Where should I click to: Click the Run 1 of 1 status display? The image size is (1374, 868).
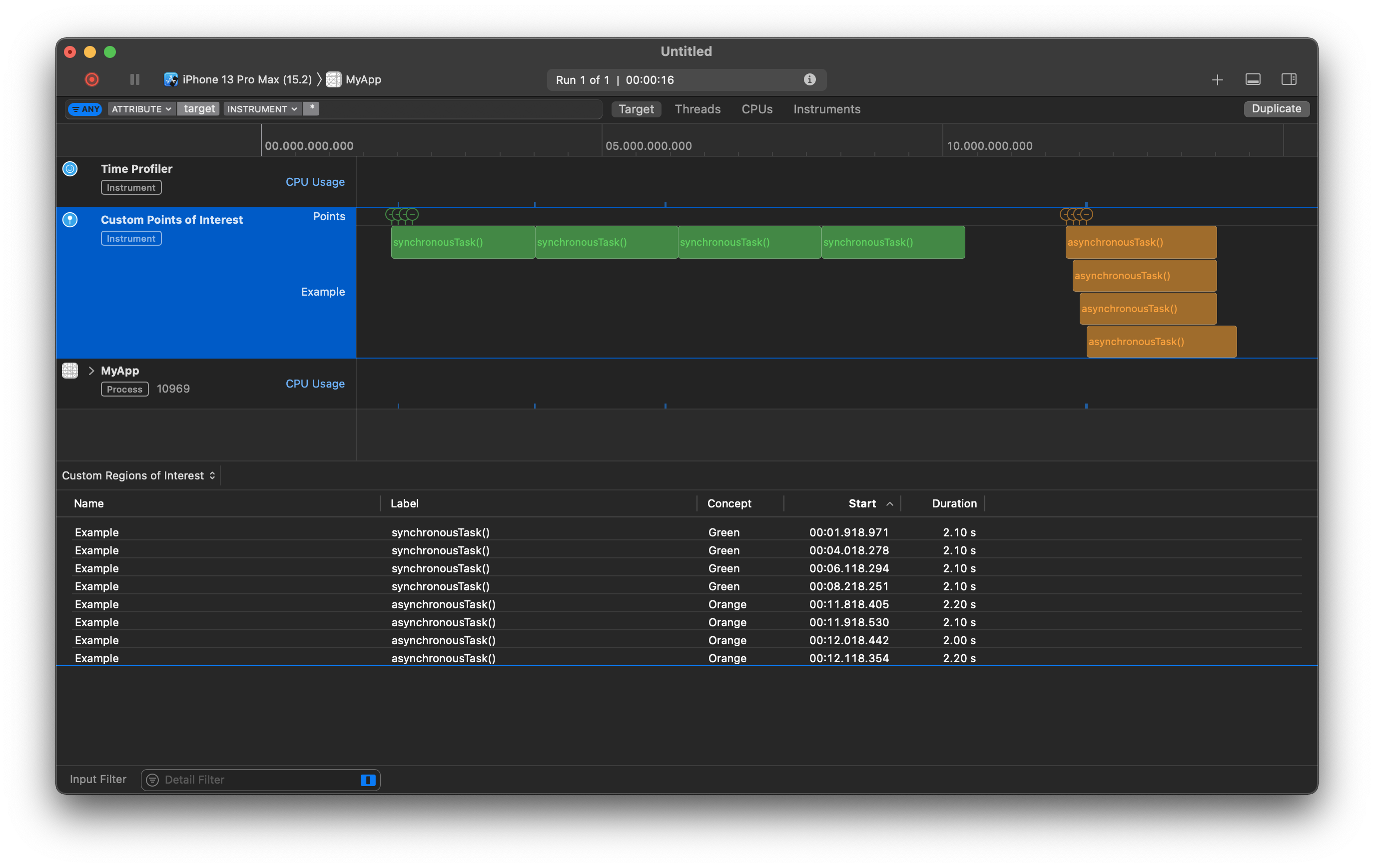687,80
